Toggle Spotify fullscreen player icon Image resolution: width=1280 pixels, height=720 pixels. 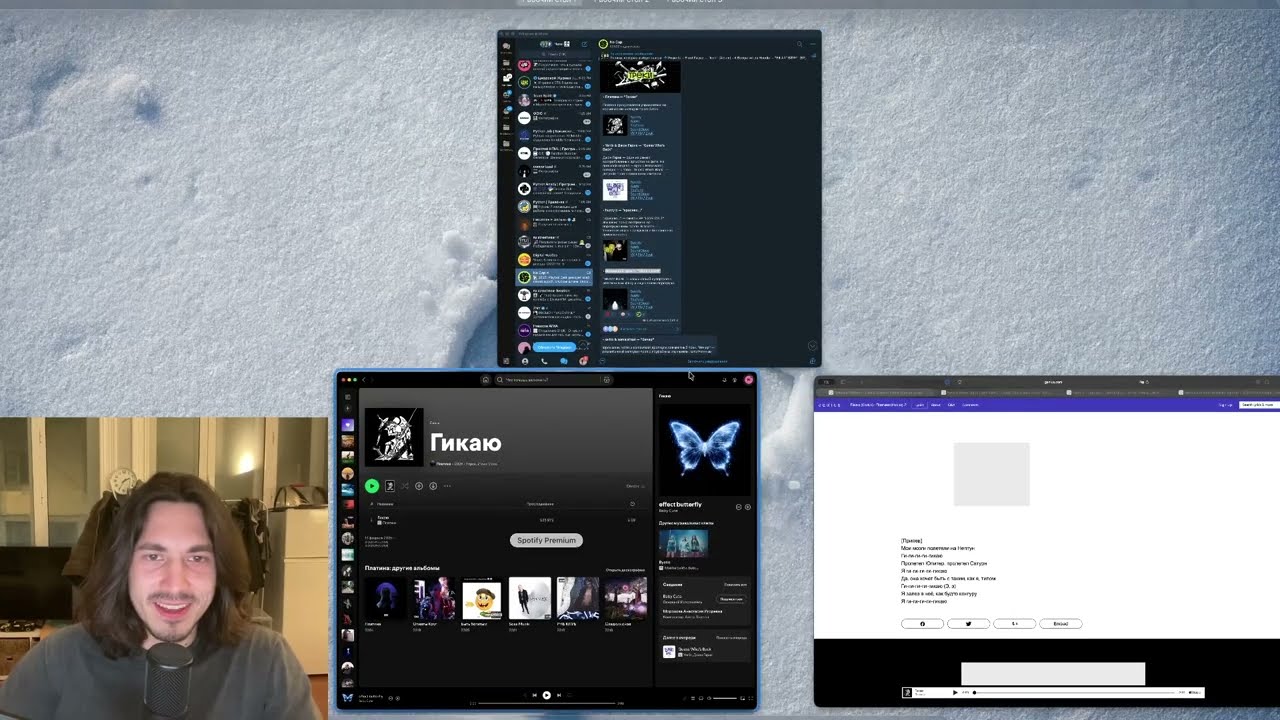coord(749,698)
